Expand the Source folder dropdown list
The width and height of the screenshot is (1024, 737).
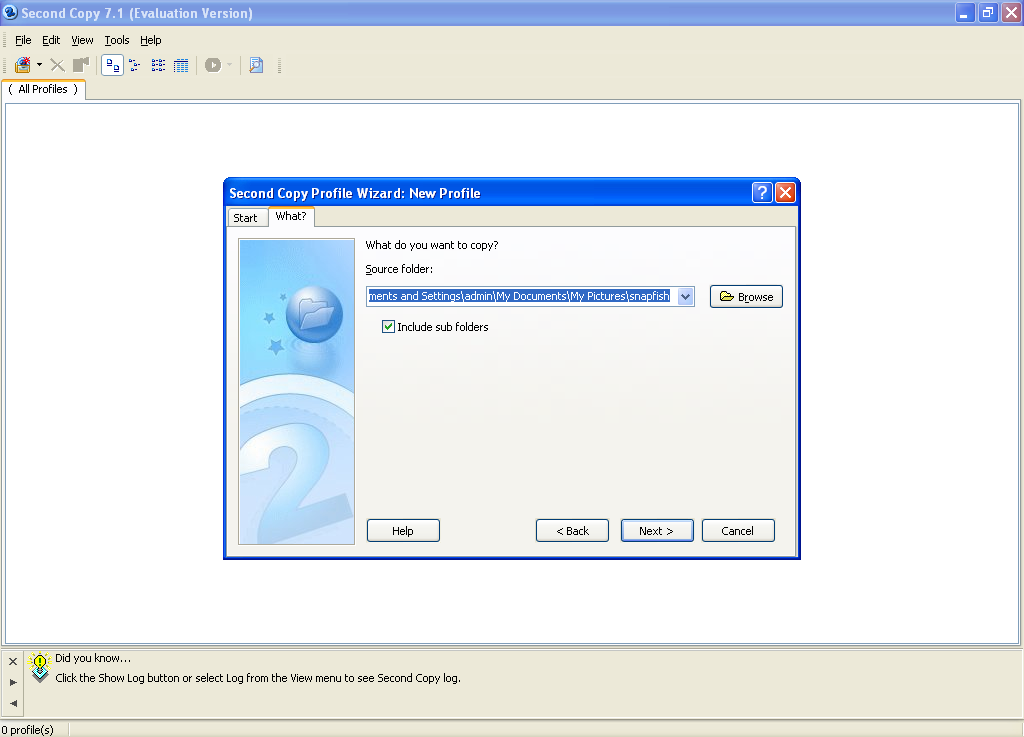click(x=685, y=296)
